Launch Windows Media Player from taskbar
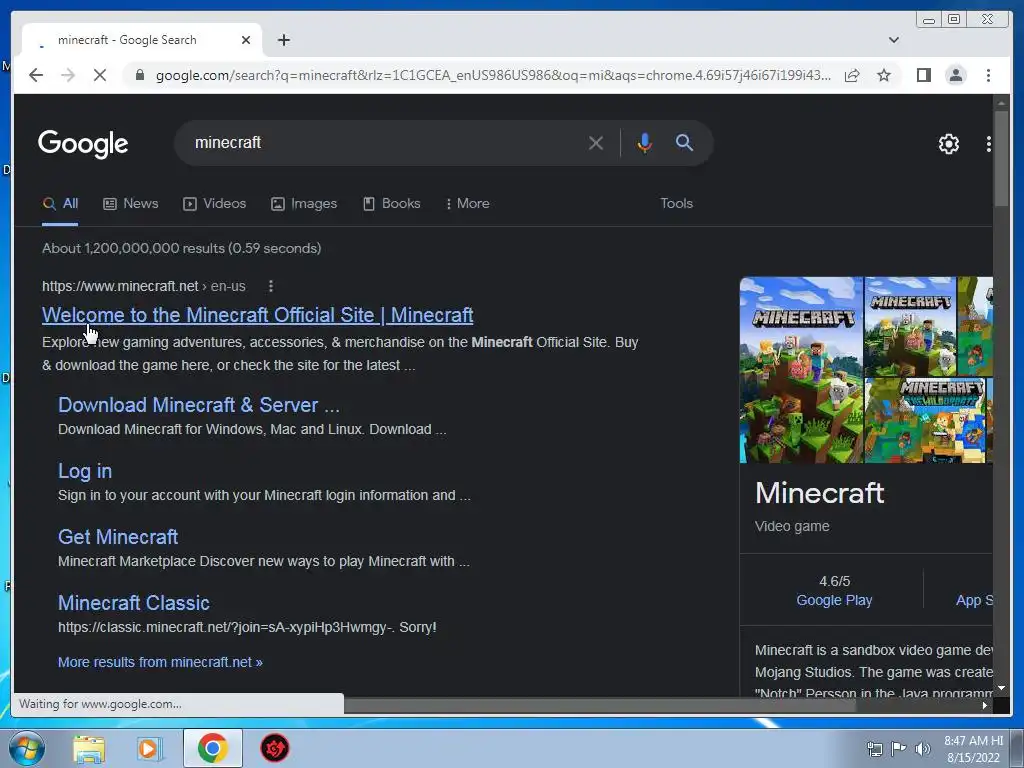 [150, 748]
